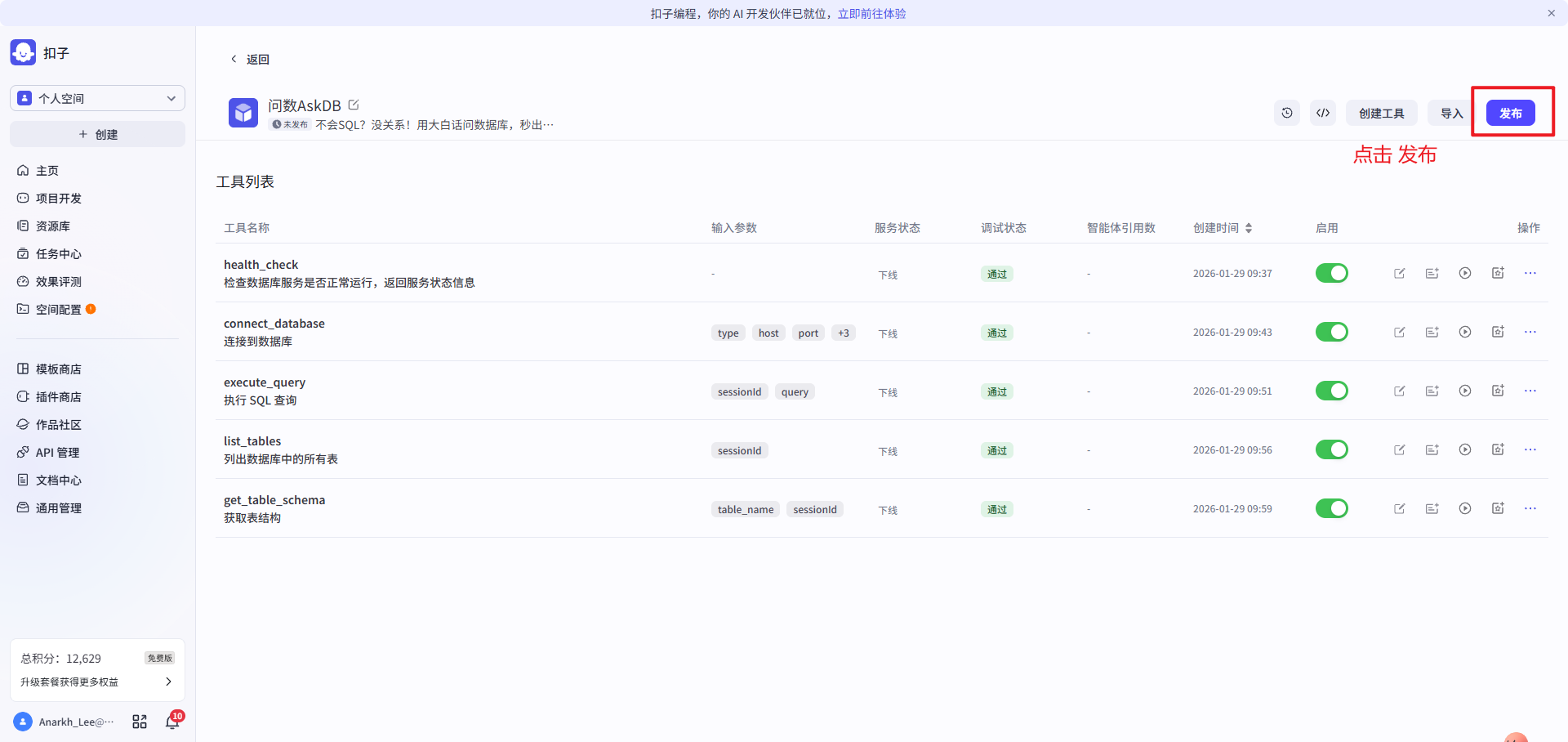Image resolution: width=1568 pixels, height=742 pixels.
Task: Expand the 个人空间 workspace dropdown
Action: pos(97,98)
